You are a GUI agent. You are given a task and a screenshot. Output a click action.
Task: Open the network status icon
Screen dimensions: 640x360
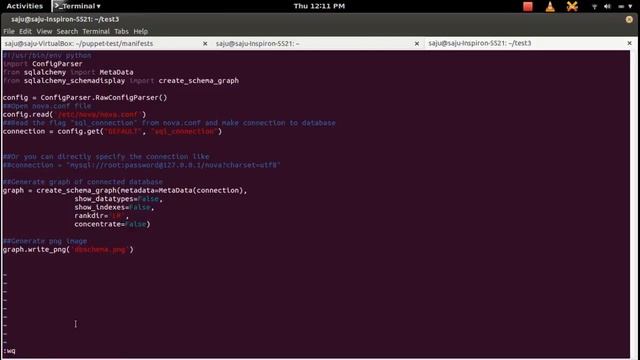594,7
